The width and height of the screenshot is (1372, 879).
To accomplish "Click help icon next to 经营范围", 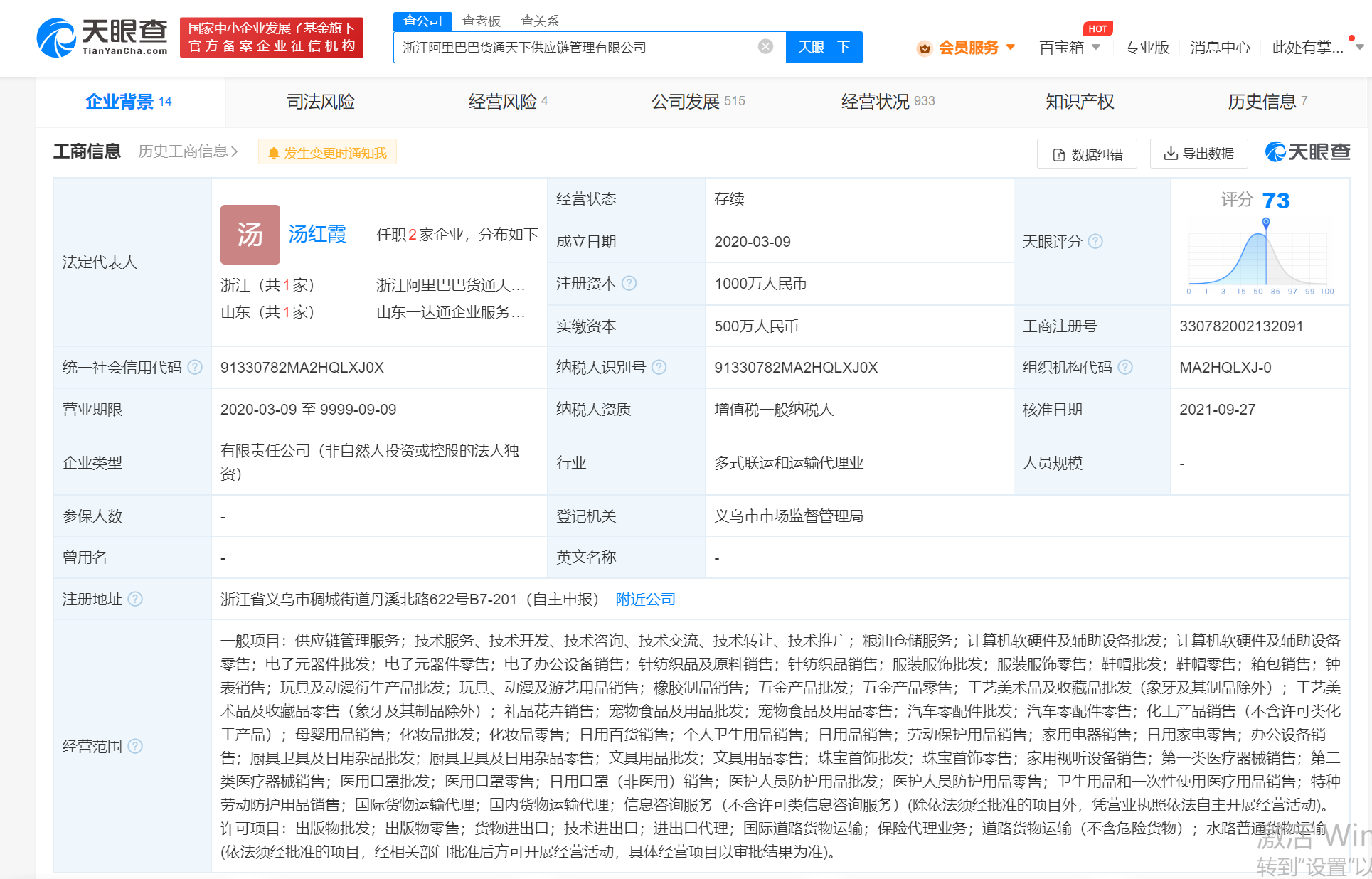I will 135,747.
